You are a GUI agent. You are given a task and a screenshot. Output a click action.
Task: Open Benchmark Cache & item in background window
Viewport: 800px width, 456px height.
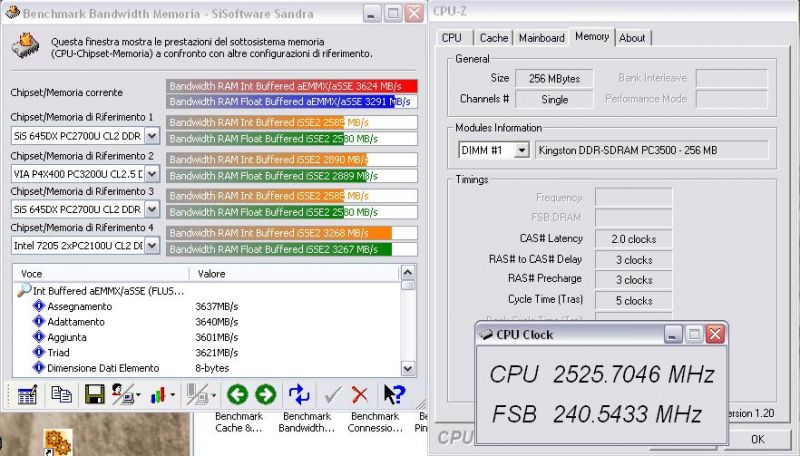[238, 422]
